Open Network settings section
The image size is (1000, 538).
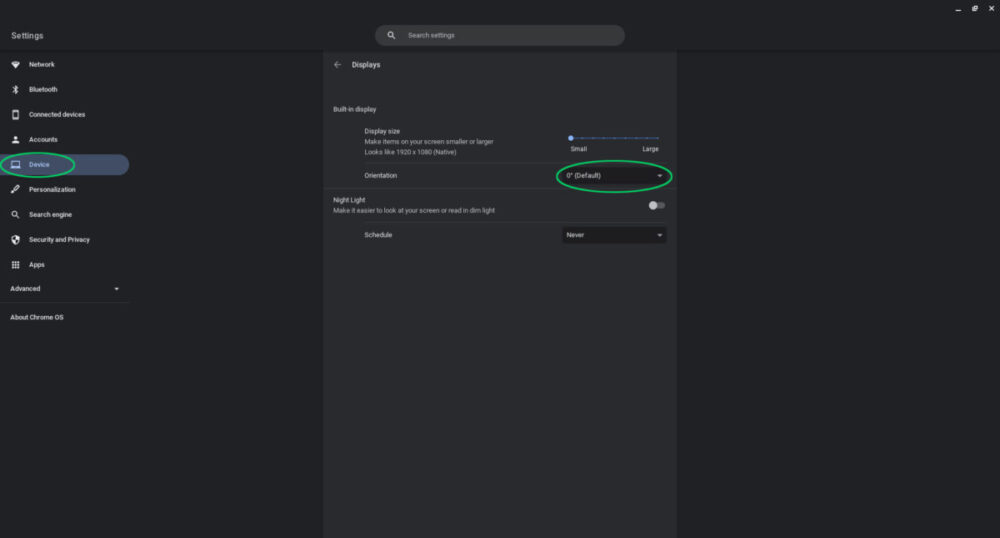[x=41, y=64]
